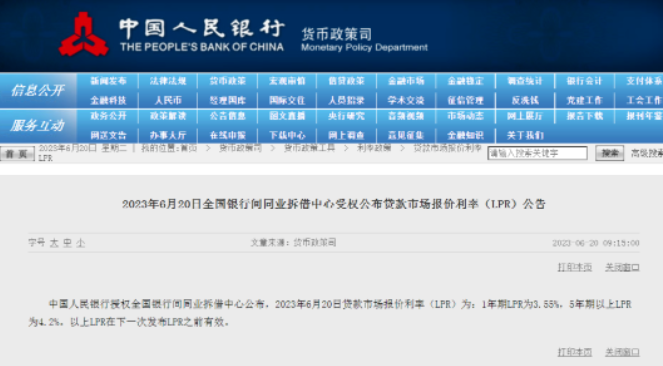Open the 货币政策 navigation item

[x=227, y=81]
